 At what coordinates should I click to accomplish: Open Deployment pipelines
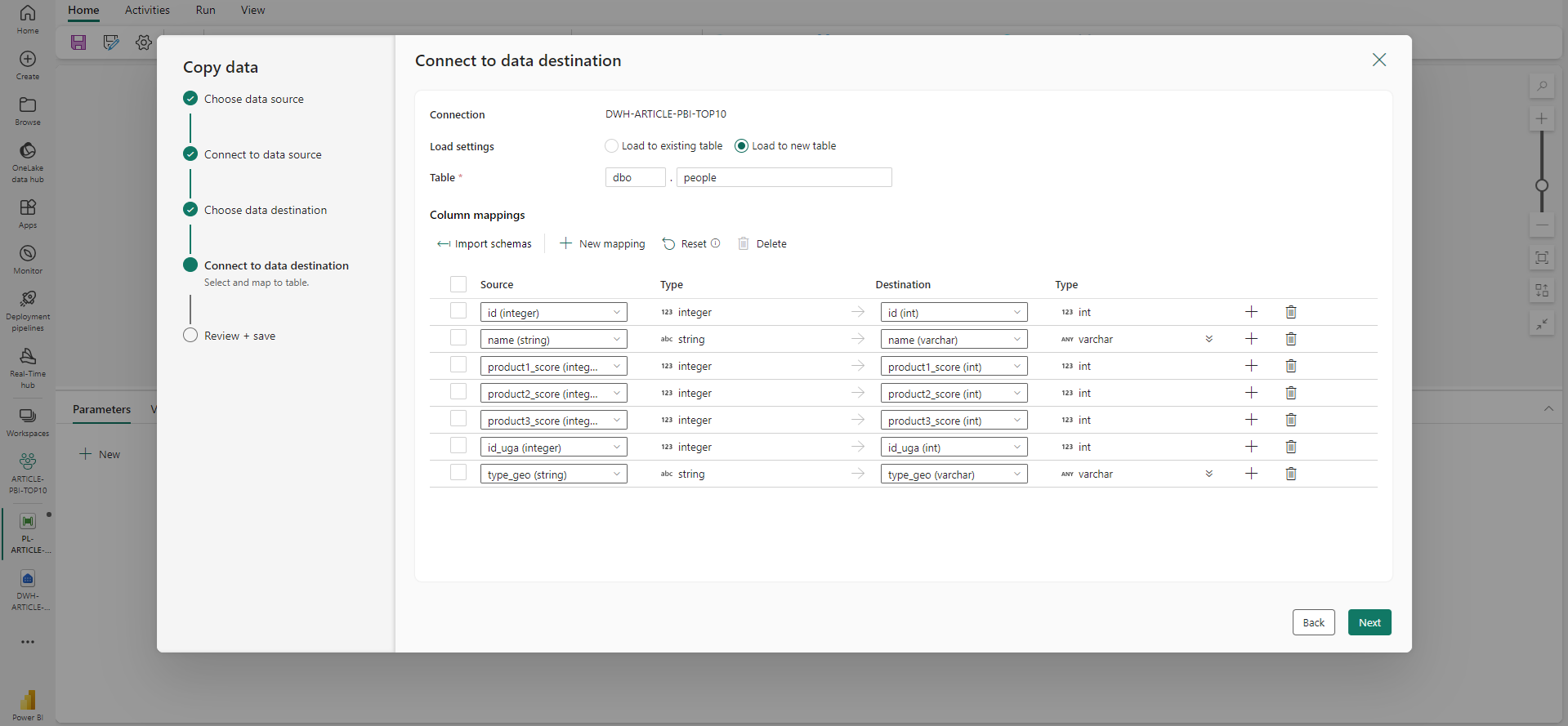28,311
